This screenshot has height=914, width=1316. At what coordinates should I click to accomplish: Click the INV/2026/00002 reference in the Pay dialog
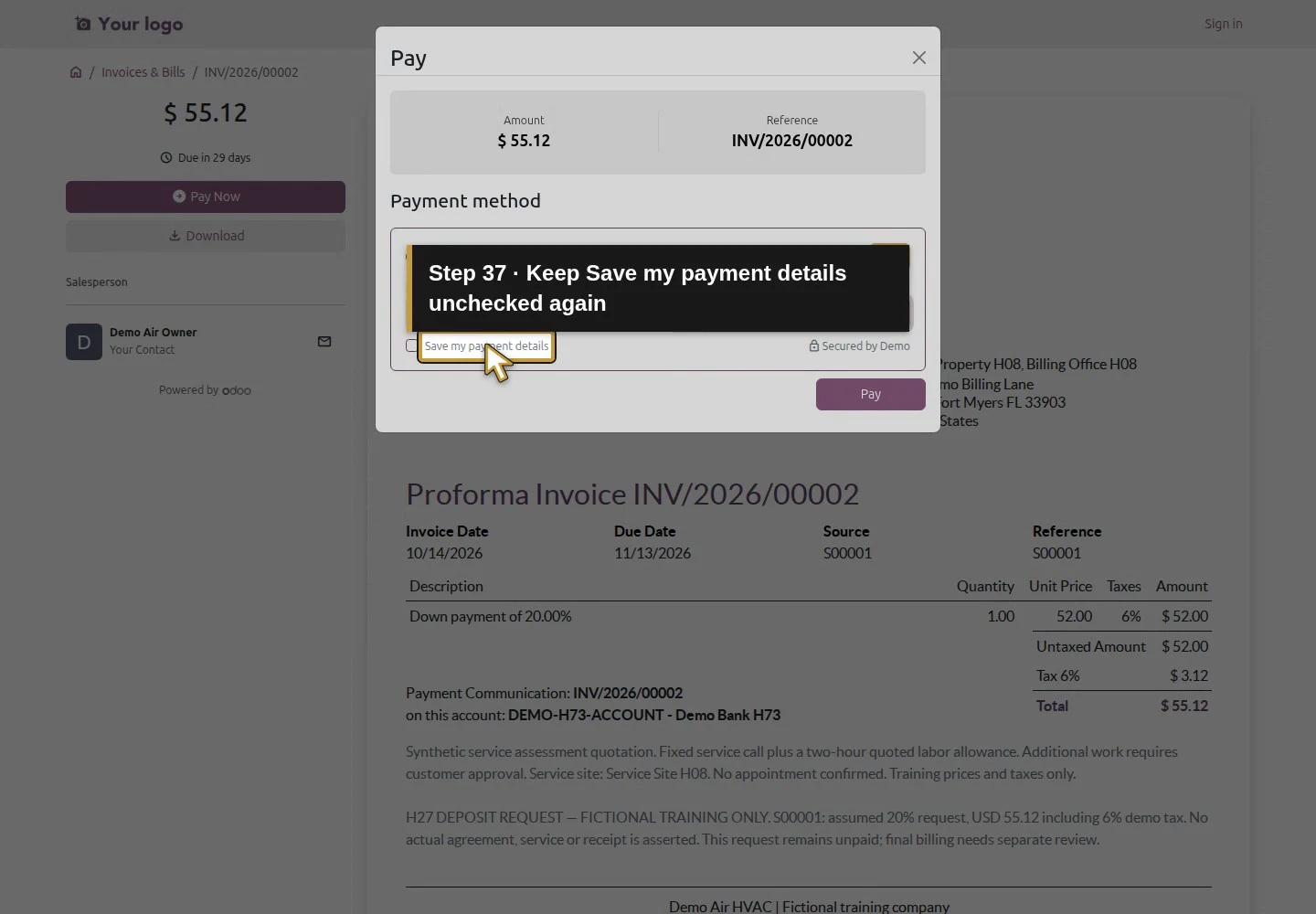[792, 141]
